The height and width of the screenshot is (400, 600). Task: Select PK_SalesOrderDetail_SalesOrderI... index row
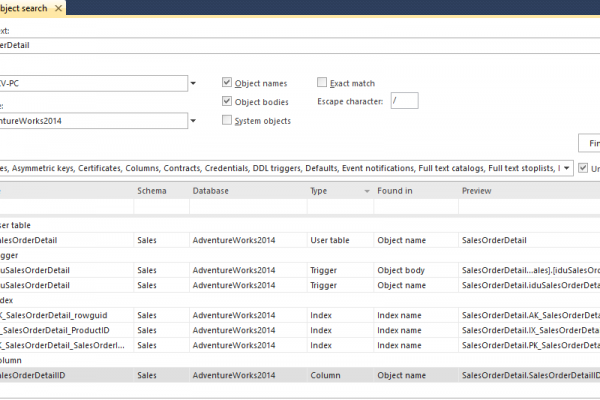(x=300, y=345)
